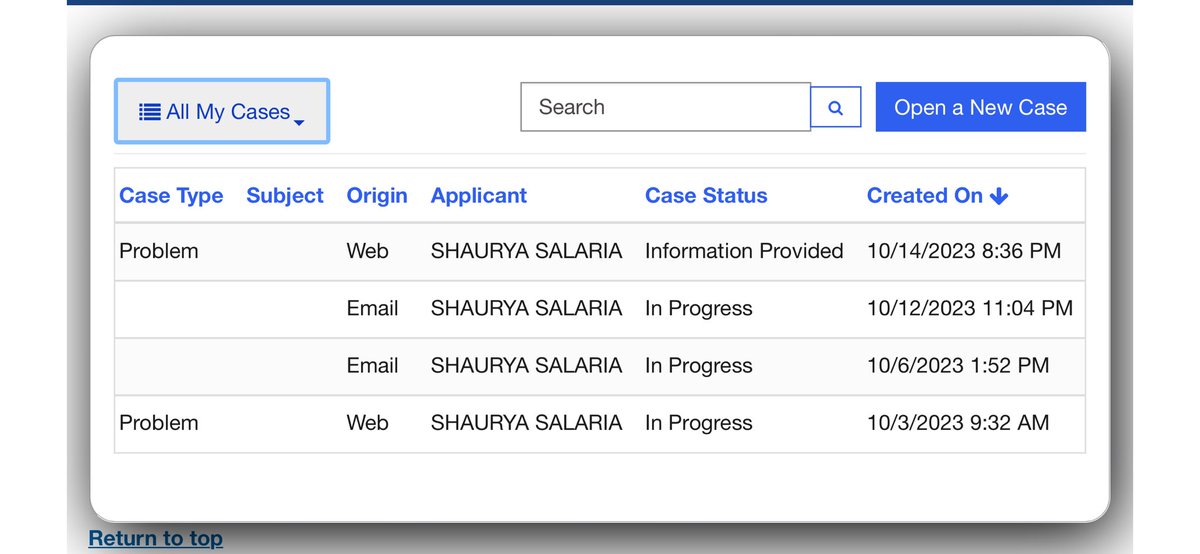Click 'In Progress' in 10/3/2023 row
The width and height of the screenshot is (1200, 554).
[699, 423]
